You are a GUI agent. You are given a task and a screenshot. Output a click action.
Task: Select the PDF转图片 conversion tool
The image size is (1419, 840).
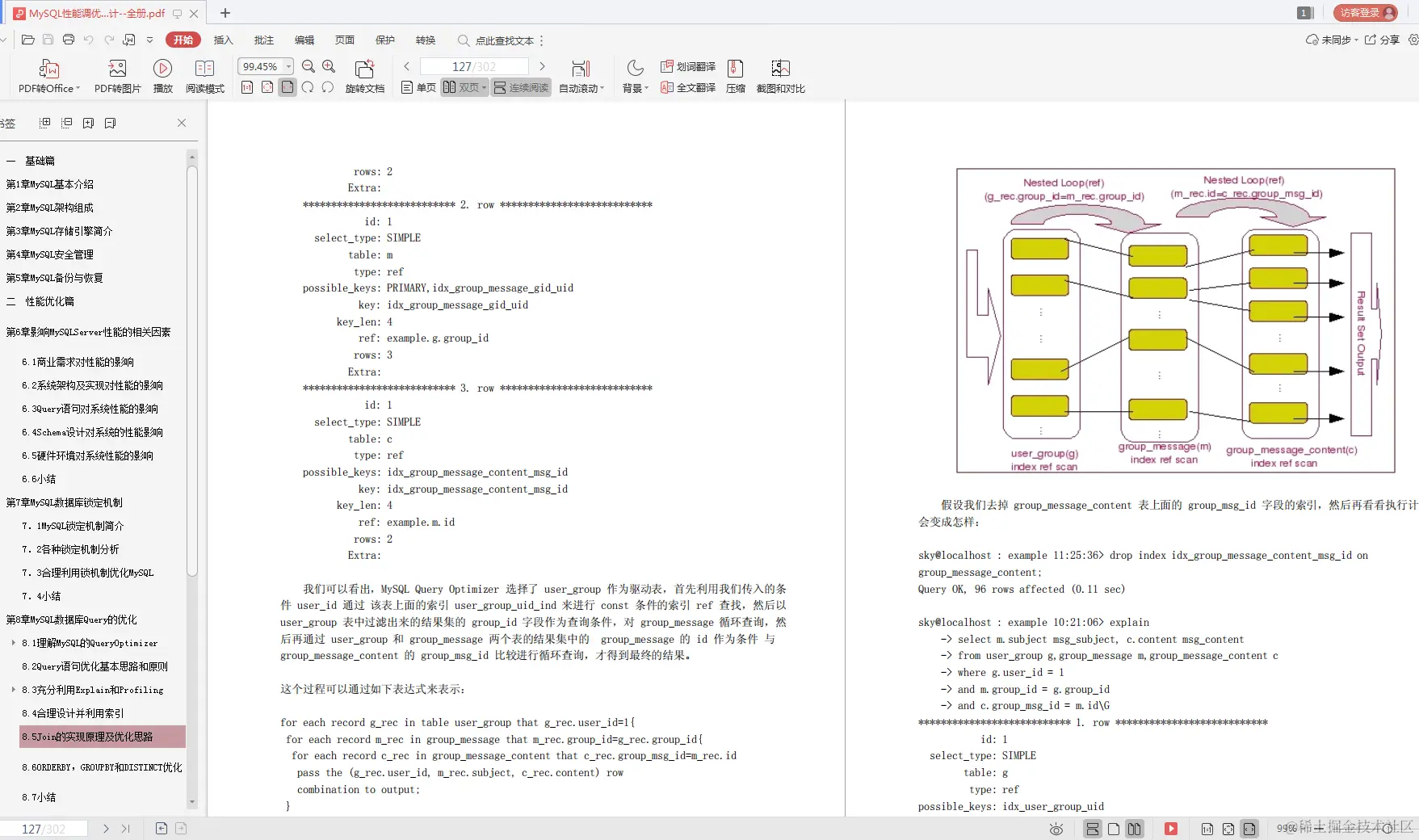click(117, 75)
